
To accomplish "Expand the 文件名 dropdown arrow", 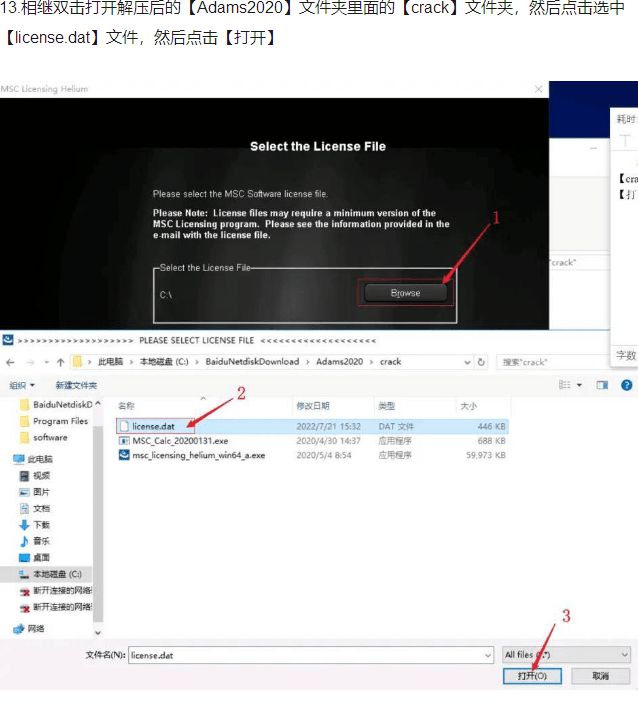I will click(488, 655).
